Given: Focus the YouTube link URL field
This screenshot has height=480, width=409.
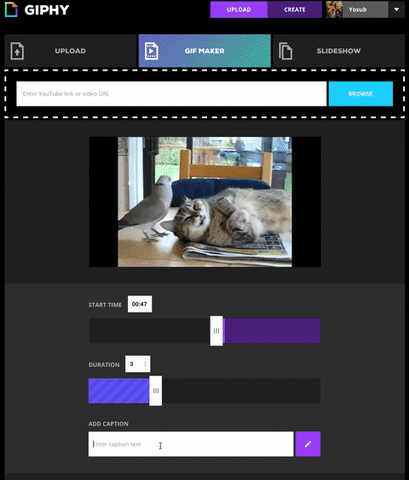Looking at the screenshot, I should [171, 94].
